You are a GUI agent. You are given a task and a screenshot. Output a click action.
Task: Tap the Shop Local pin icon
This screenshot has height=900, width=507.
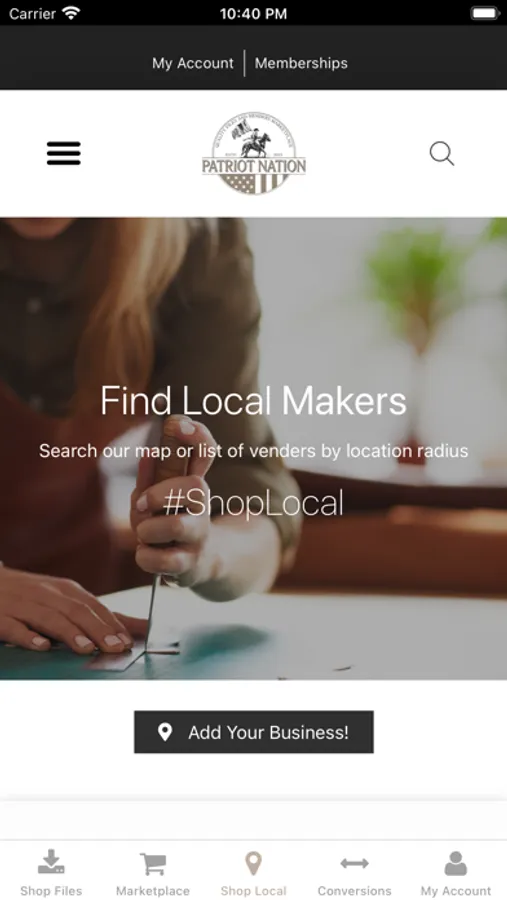[253, 864]
